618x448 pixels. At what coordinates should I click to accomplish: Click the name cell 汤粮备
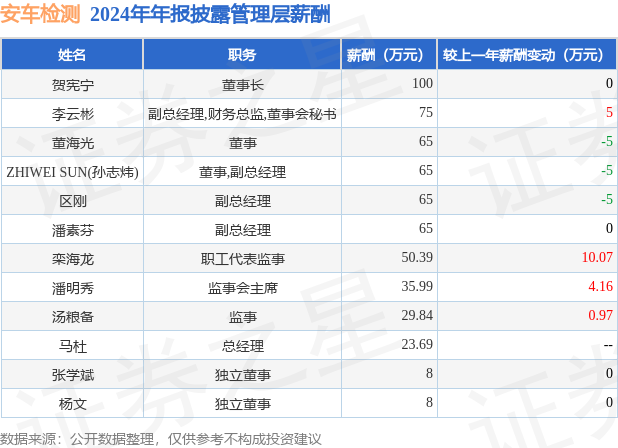[73, 317]
